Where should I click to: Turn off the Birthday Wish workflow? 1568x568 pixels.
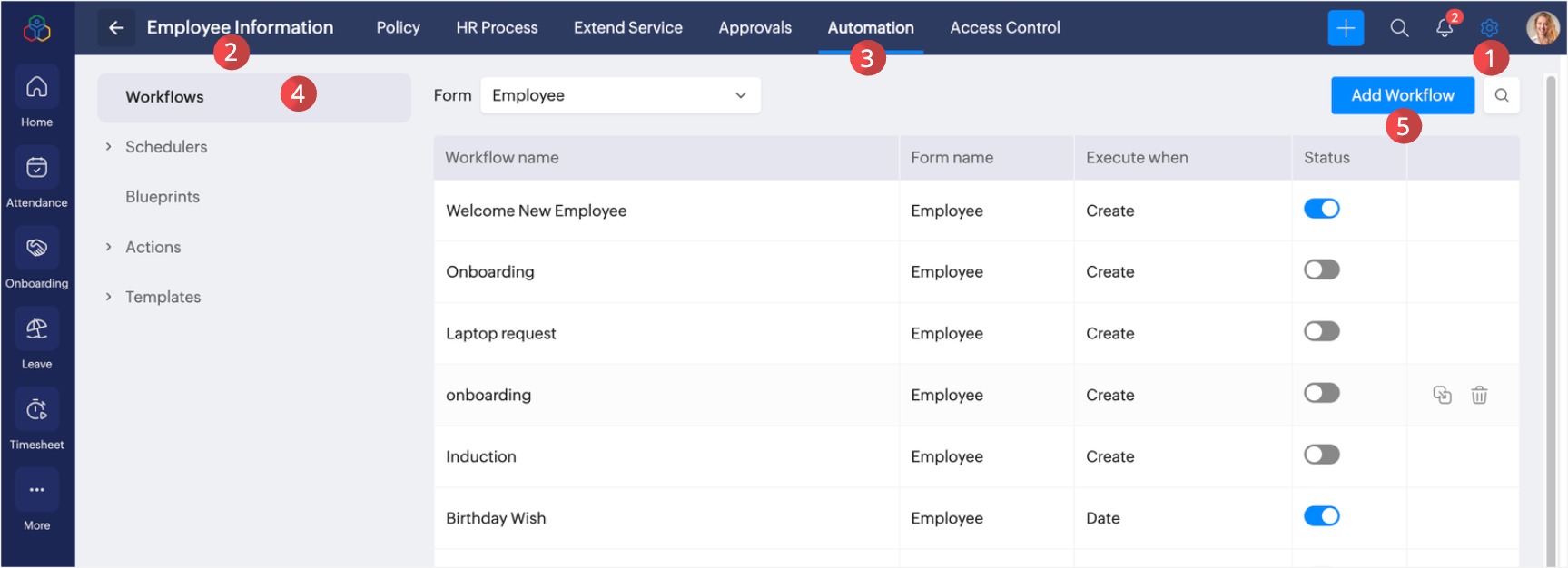(x=1321, y=516)
